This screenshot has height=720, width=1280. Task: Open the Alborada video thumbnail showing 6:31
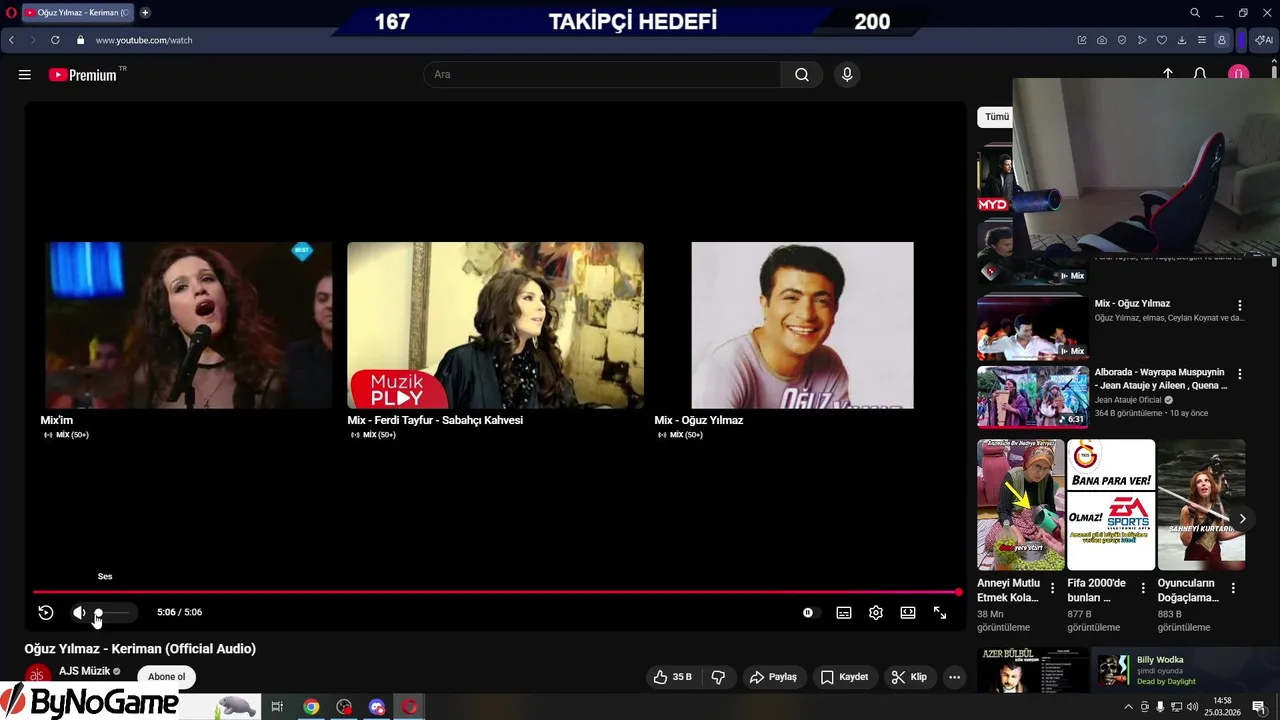[x=1033, y=397]
